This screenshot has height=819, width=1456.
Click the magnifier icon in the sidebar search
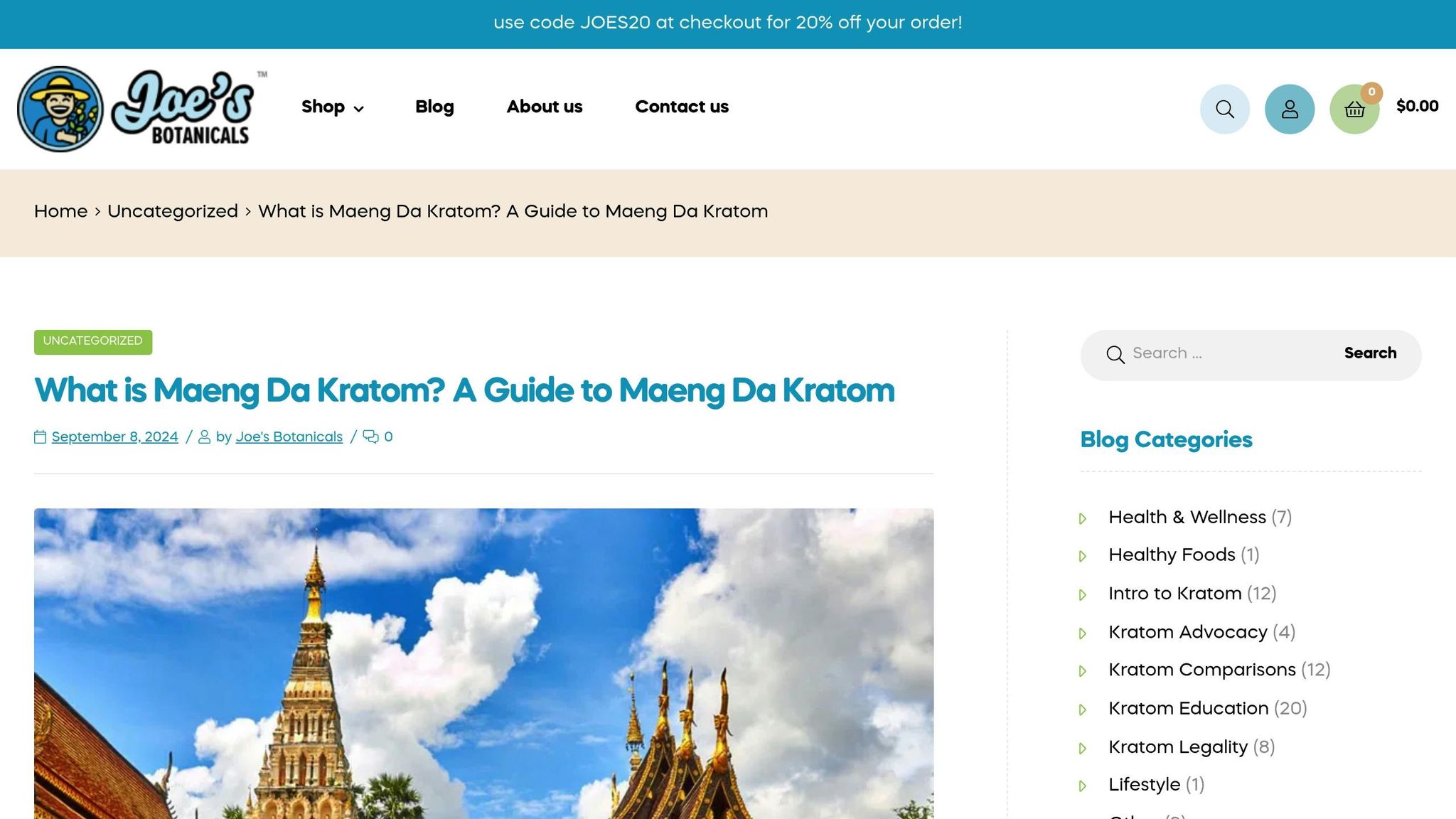pos(1115,354)
